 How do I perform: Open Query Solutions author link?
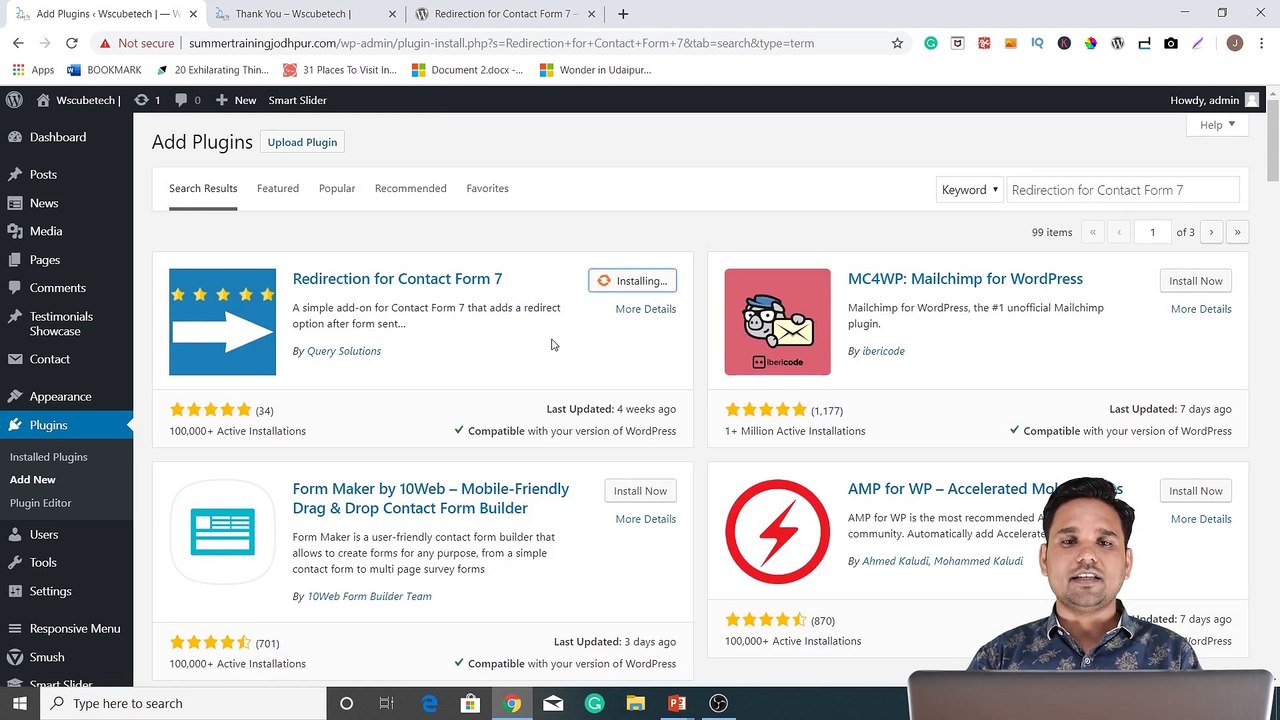344,351
